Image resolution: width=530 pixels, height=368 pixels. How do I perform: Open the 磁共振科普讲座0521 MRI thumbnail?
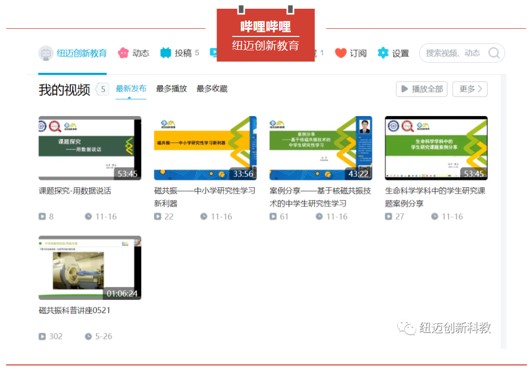(90, 268)
